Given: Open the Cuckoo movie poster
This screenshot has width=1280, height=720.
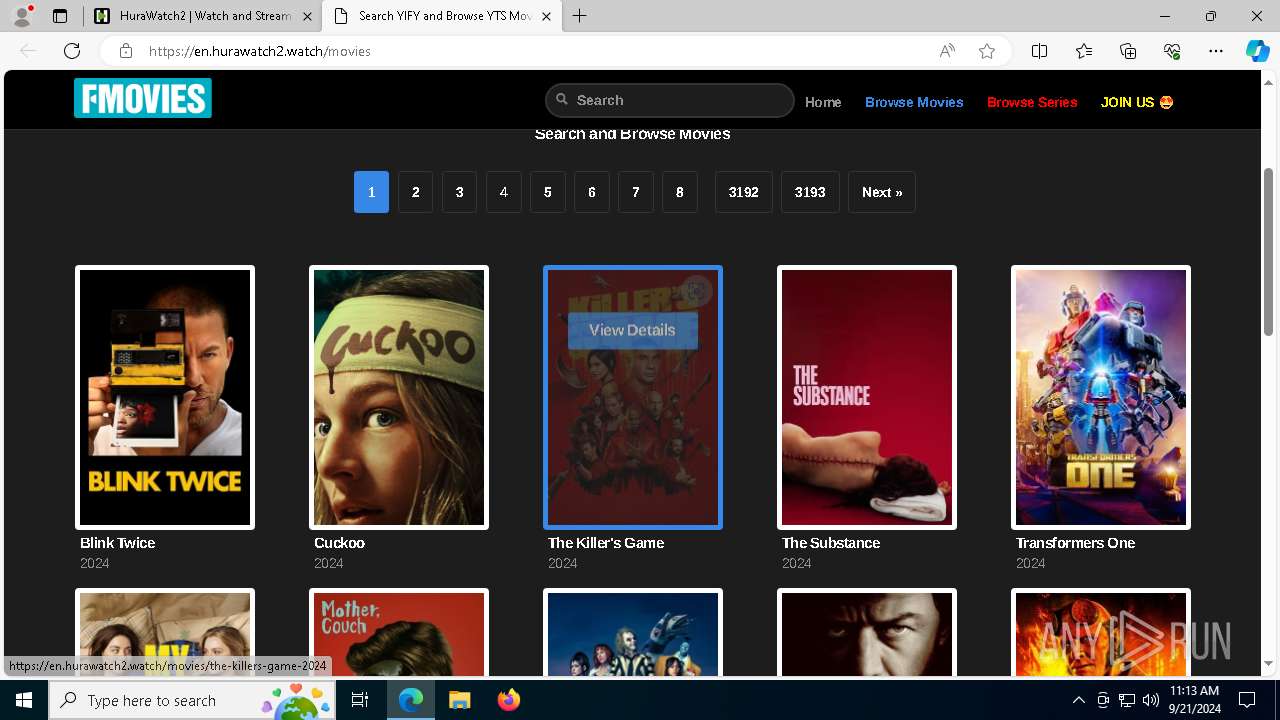Looking at the screenshot, I should (399, 397).
